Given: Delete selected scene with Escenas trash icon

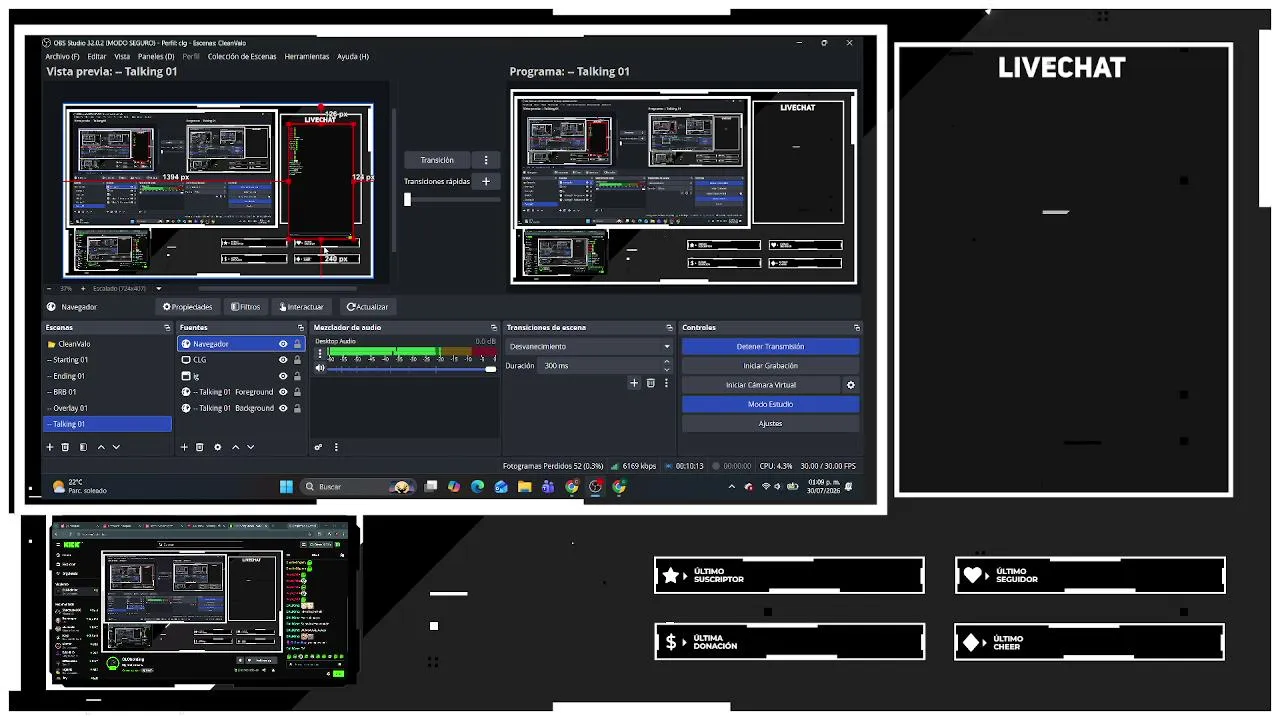Looking at the screenshot, I should pos(66,447).
